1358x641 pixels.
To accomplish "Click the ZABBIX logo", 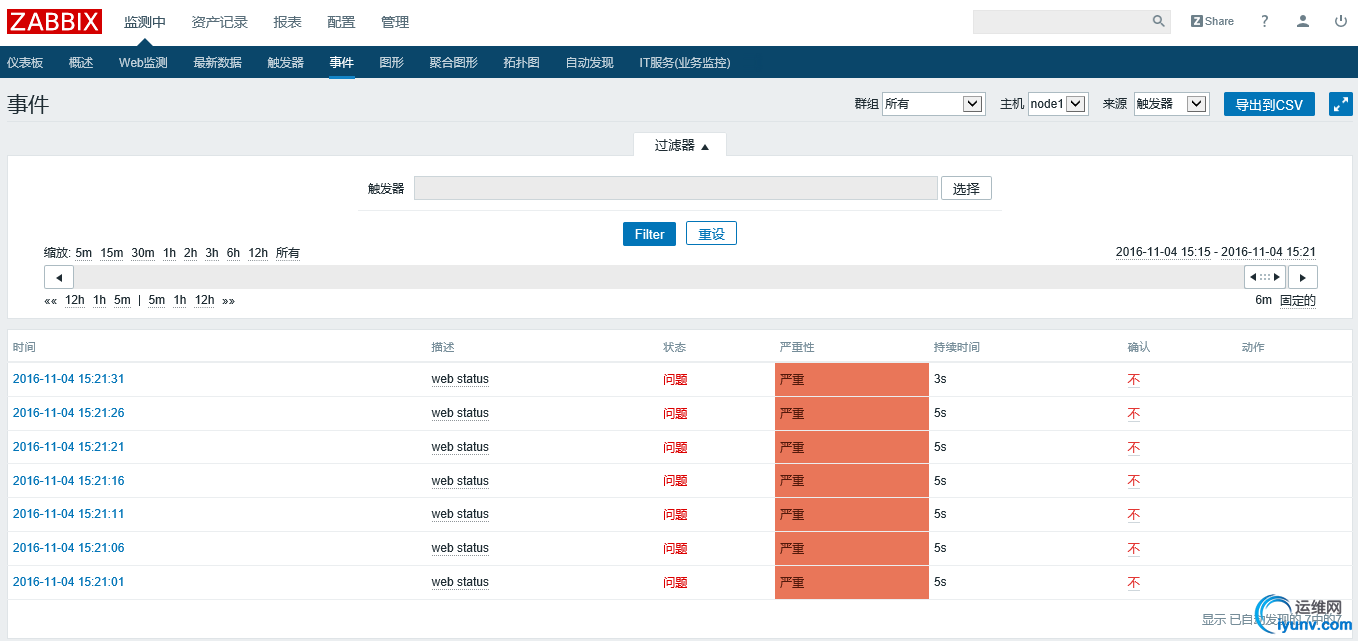I will tap(55, 21).
